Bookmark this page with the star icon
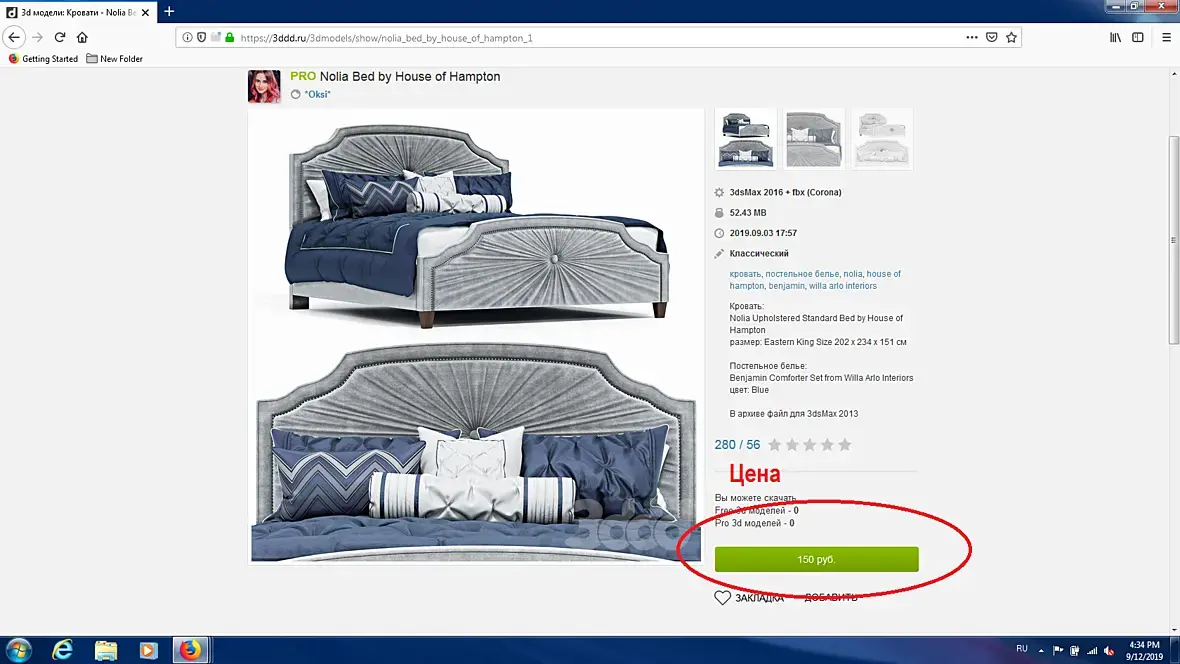The image size is (1180, 664). click(1011, 38)
